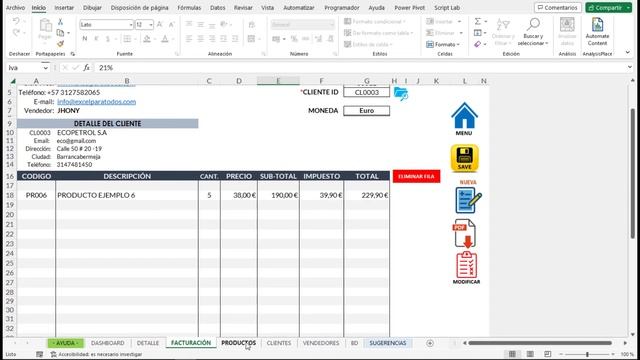
Task: Open the Buscar y seleccionar dropdown arrow
Action: tap(547, 43)
